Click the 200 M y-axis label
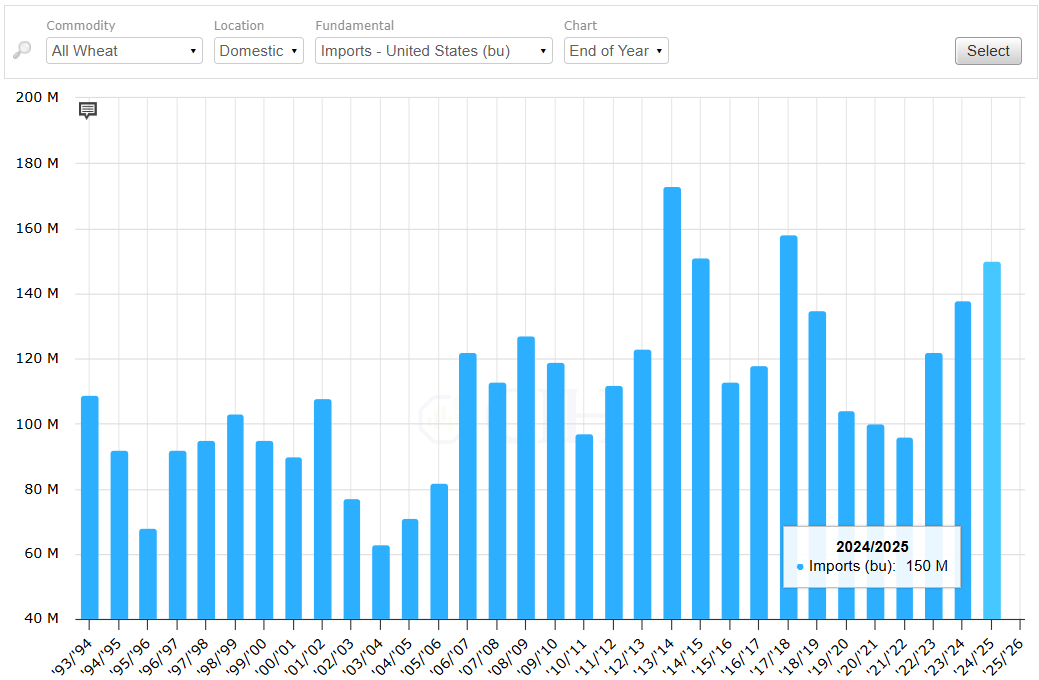 point(39,97)
